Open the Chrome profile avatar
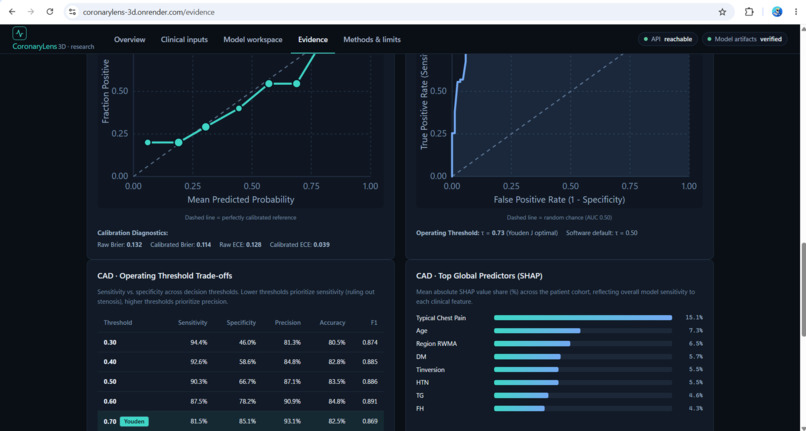 pyautogui.click(x=777, y=12)
